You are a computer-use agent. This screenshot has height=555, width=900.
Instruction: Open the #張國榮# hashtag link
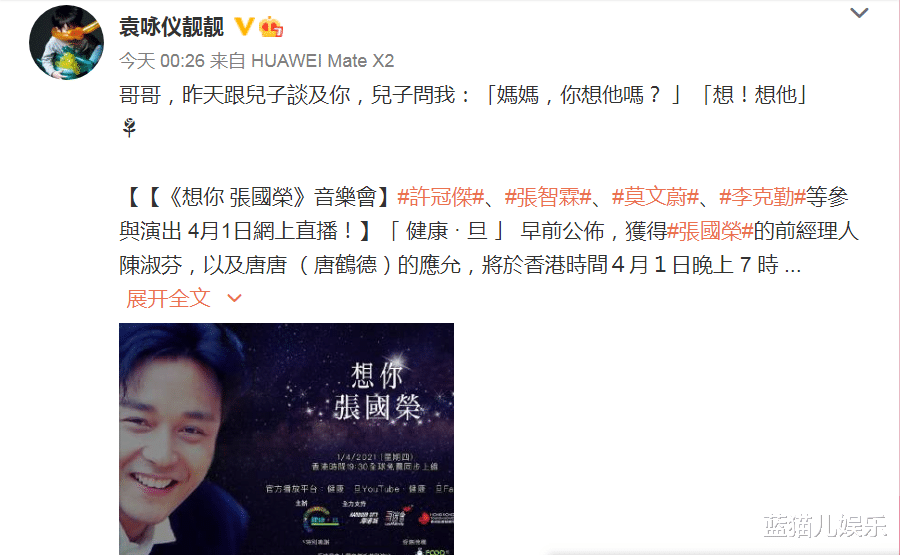click(710, 231)
